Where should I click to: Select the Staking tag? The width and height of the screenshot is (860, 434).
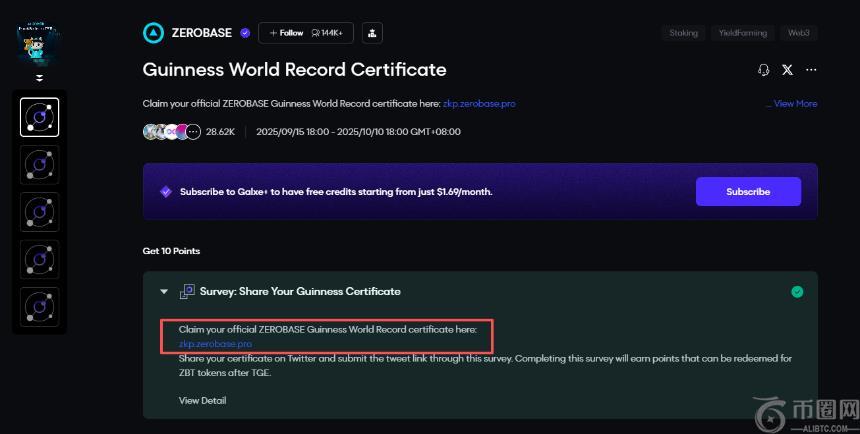[x=683, y=33]
